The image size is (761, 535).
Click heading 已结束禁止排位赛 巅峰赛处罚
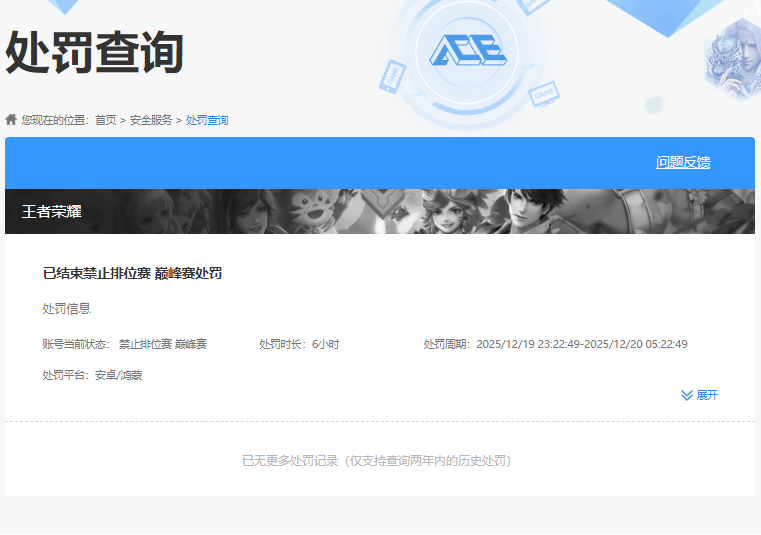point(132,273)
